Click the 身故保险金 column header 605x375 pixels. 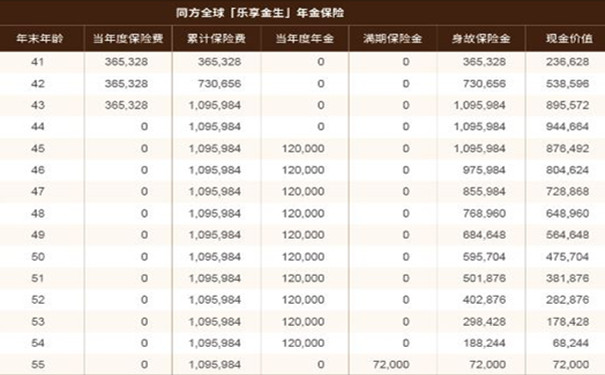(481, 39)
